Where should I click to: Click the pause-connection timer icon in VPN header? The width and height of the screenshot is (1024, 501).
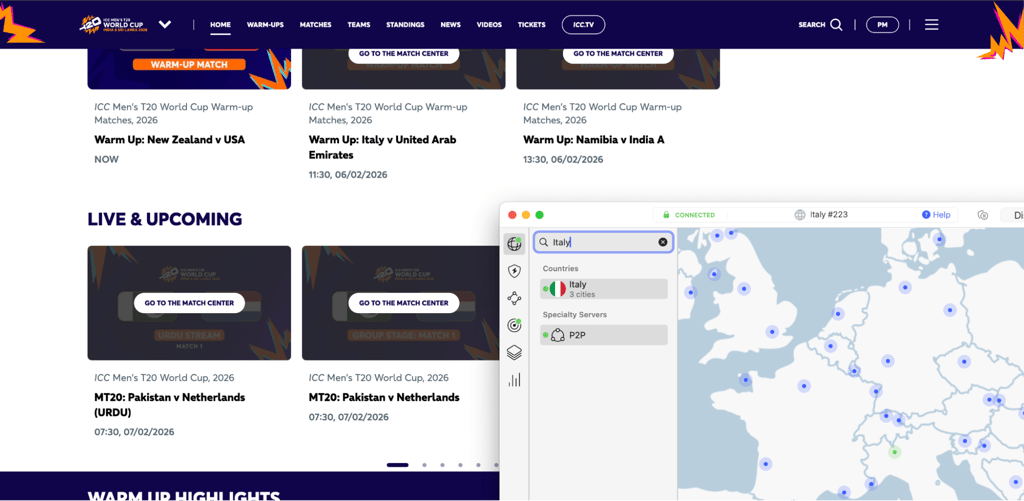(983, 215)
